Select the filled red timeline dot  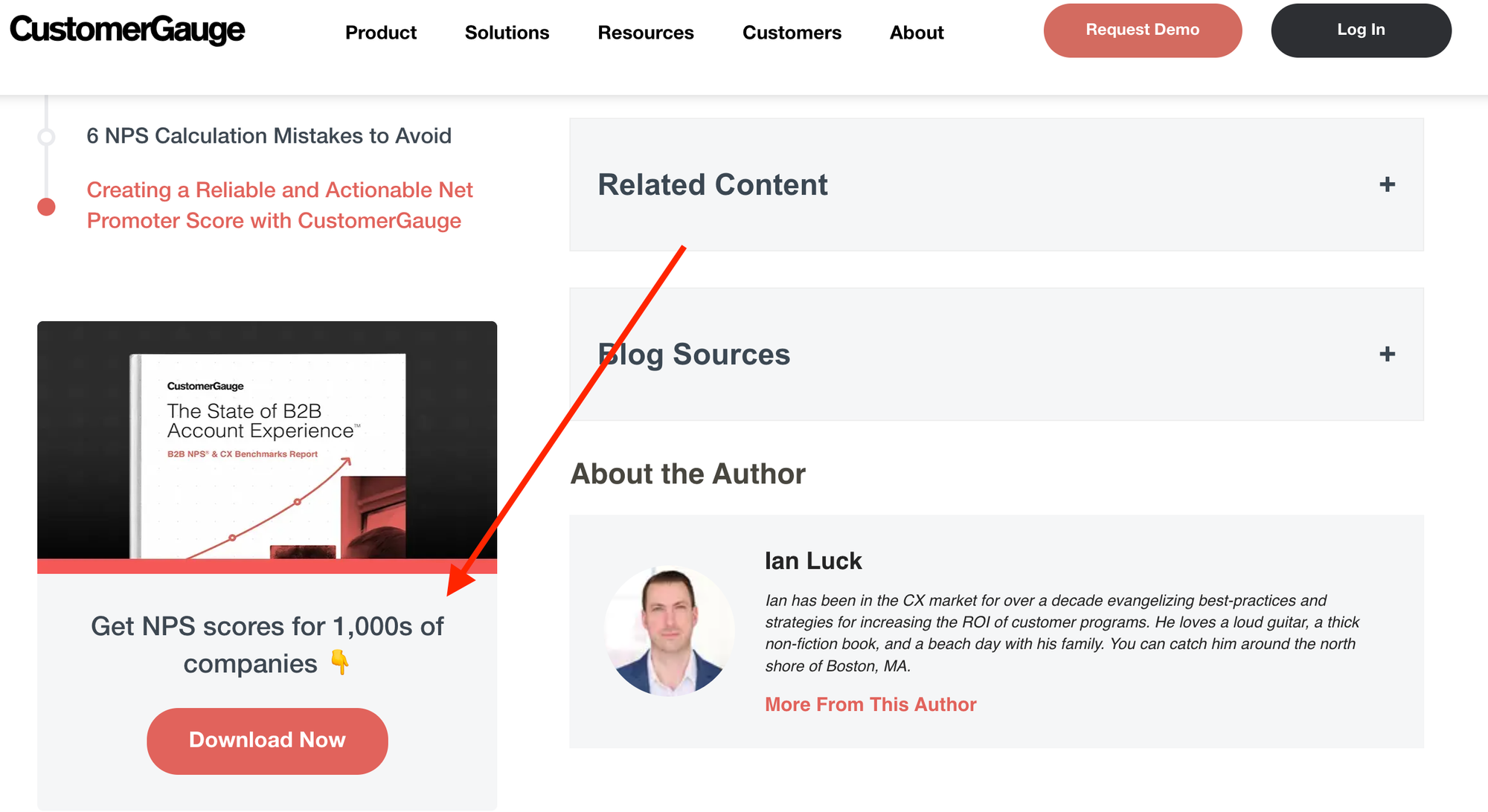click(46, 207)
